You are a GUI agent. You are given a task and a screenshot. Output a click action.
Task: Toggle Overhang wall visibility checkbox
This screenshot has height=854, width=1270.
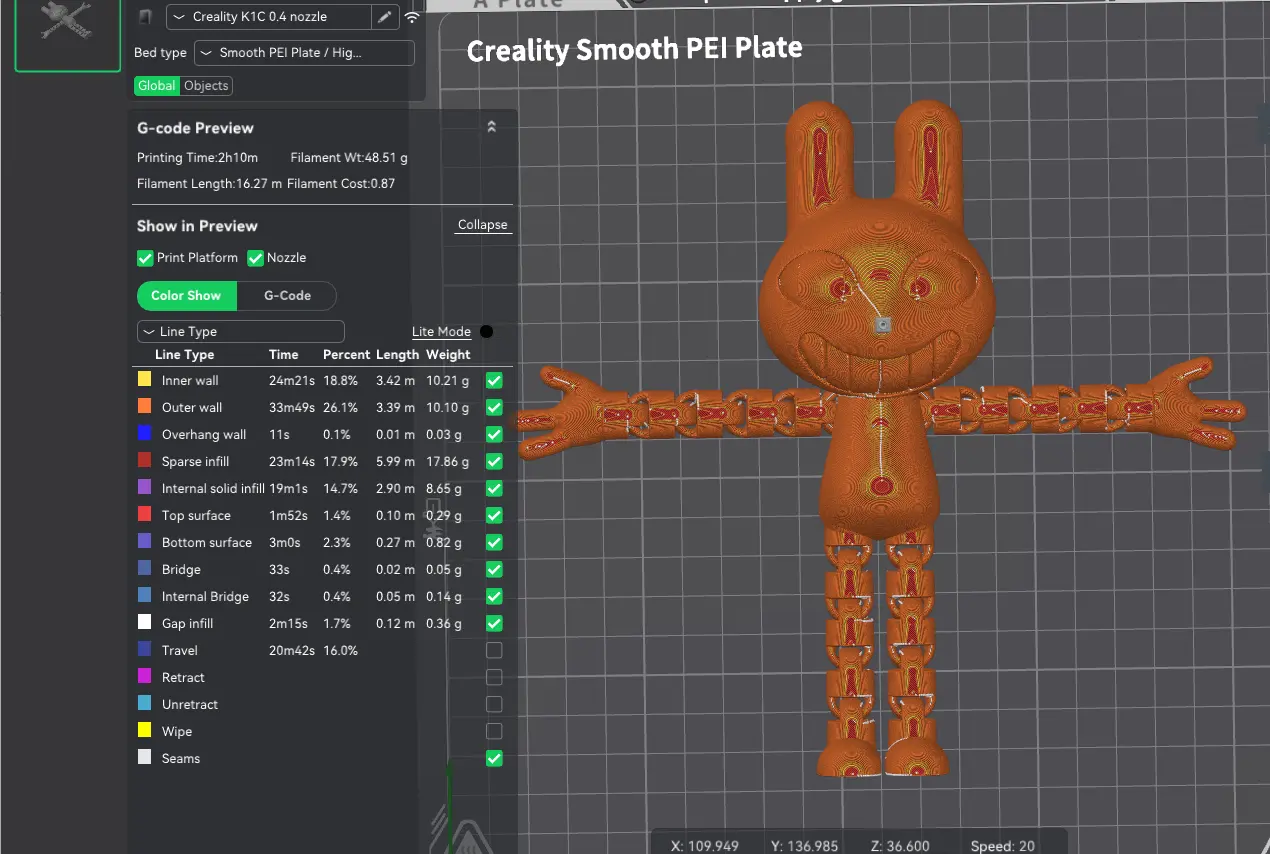(x=494, y=434)
